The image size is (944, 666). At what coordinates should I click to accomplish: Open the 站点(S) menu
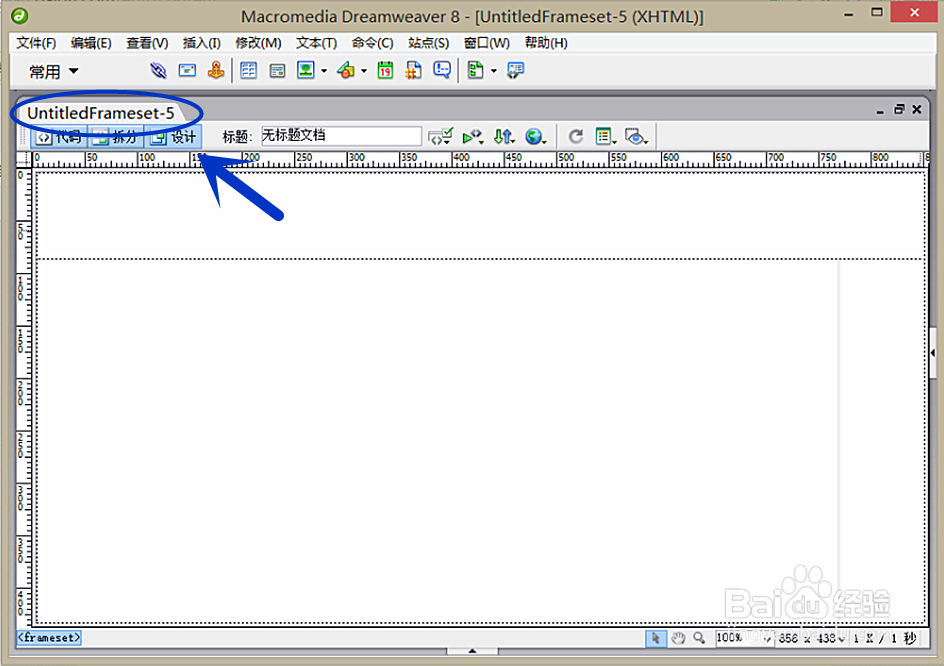pyautogui.click(x=429, y=43)
